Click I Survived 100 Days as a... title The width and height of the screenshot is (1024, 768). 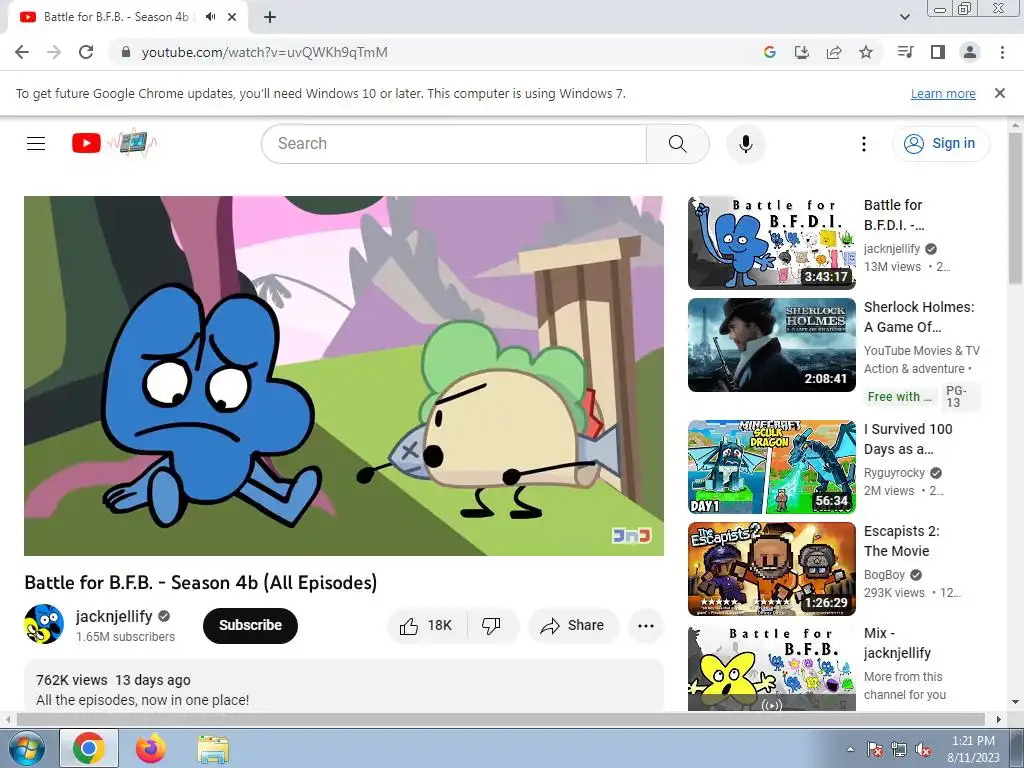tap(908, 439)
